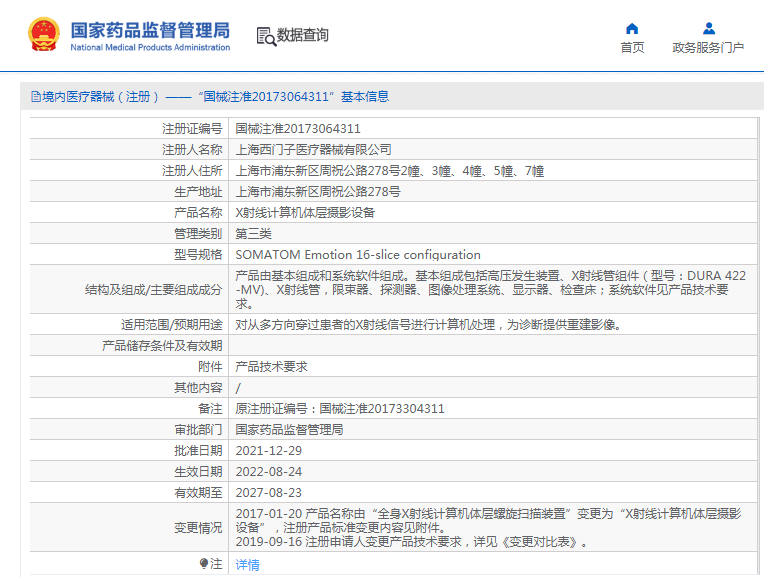Click the national emblem logo
The image size is (764, 577).
tap(44, 34)
